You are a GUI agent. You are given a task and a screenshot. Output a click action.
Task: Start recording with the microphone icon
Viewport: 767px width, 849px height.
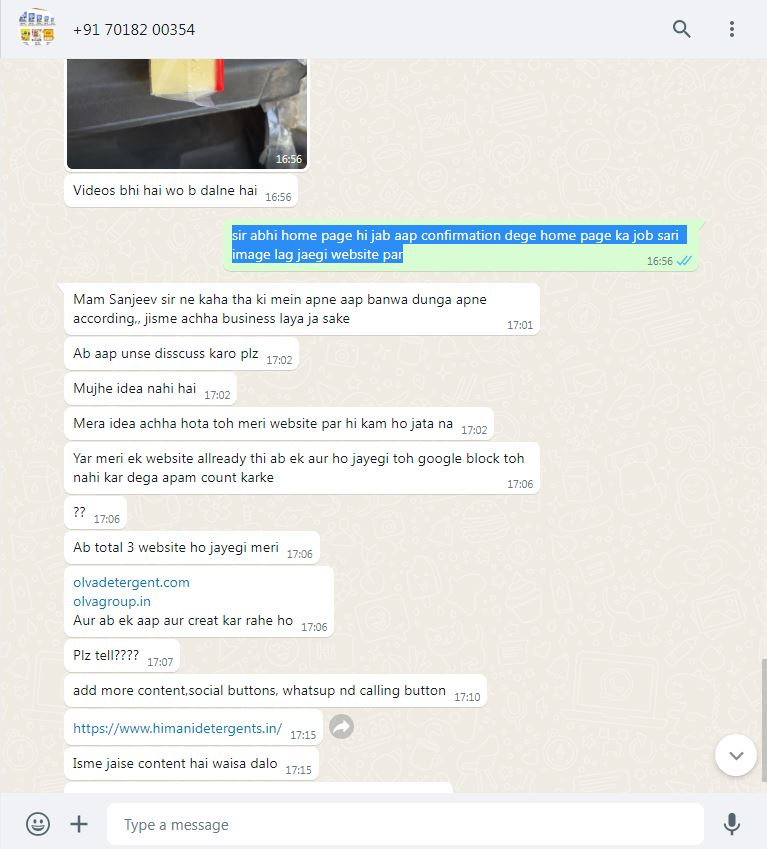pyautogui.click(x=732, y=824)
